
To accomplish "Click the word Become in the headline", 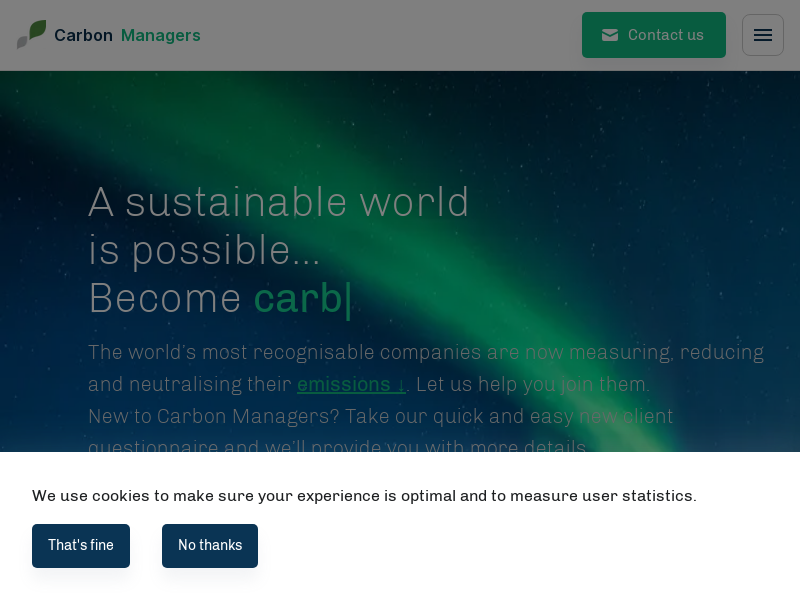I will click(x=165, y=298).
